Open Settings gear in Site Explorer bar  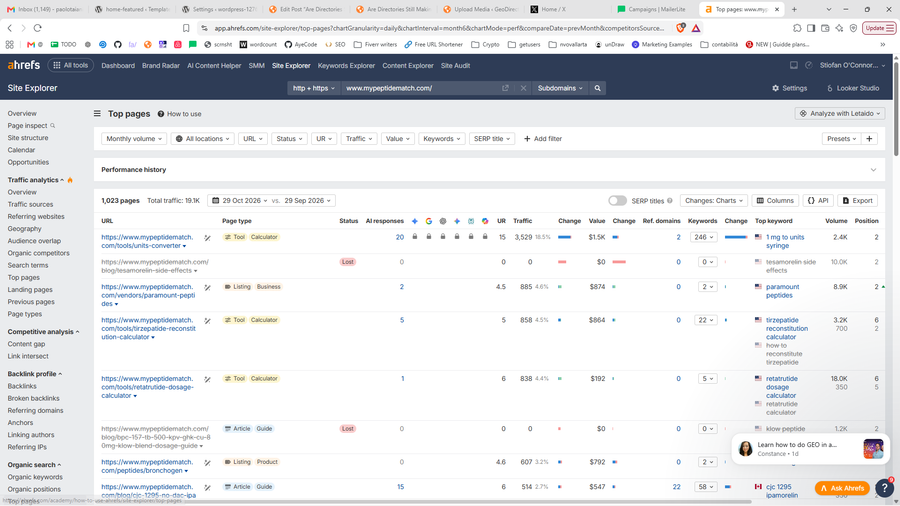(790, 88)
